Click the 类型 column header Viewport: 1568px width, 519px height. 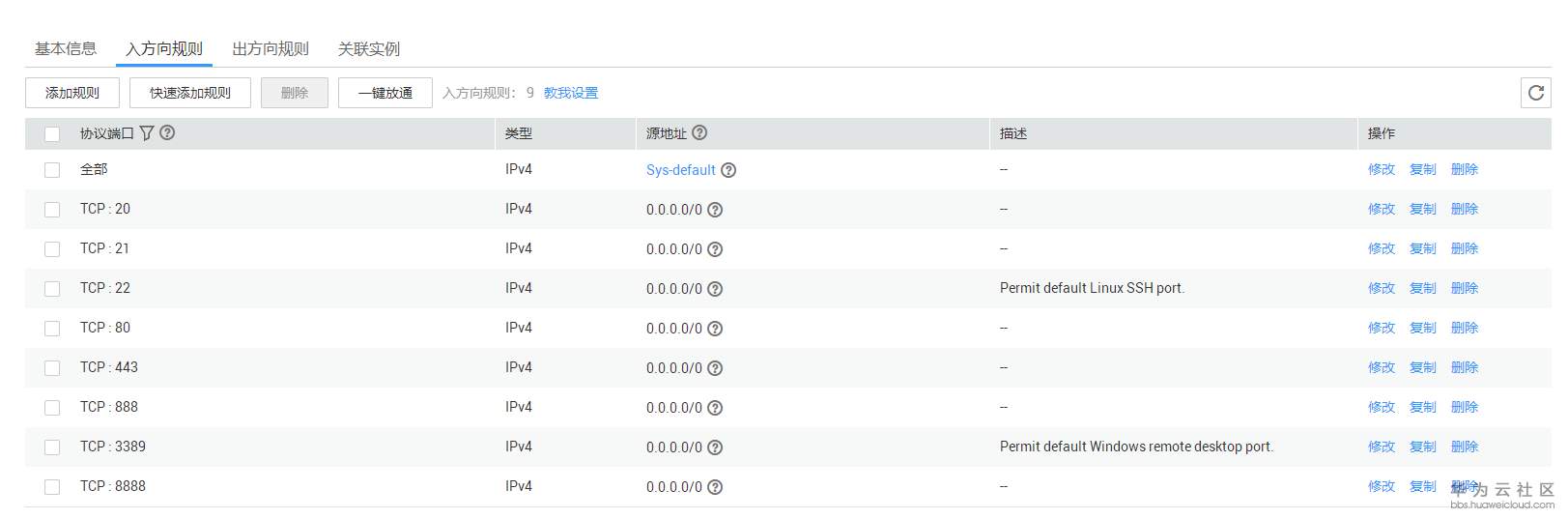click(x=519, y=133)
